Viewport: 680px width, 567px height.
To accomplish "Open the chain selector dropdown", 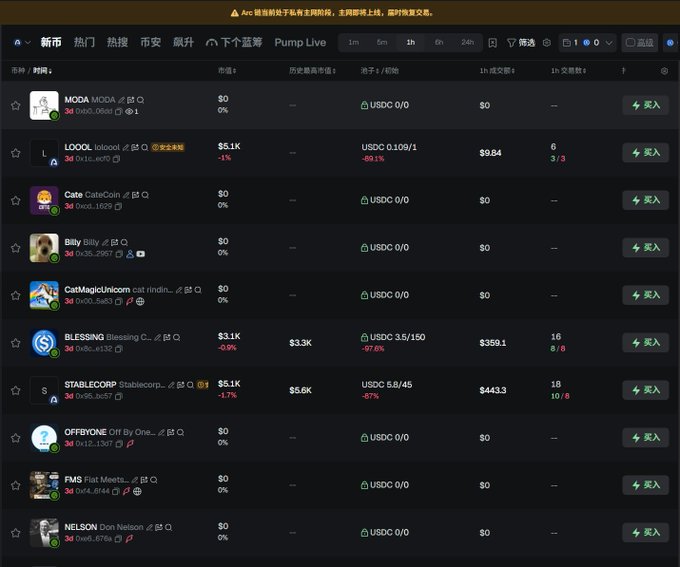I will [21, 43].
